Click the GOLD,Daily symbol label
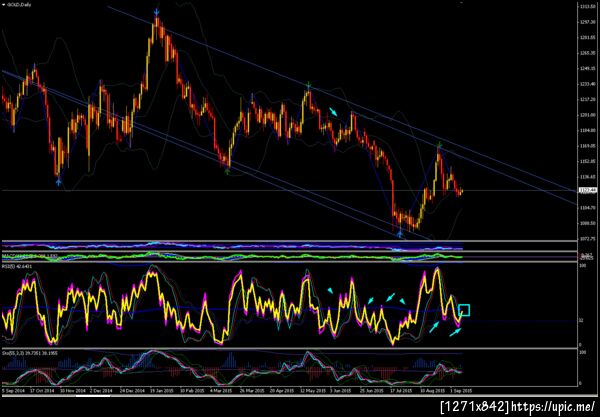The height and width of the screenshot is (417, 600). tap(19, 5)
